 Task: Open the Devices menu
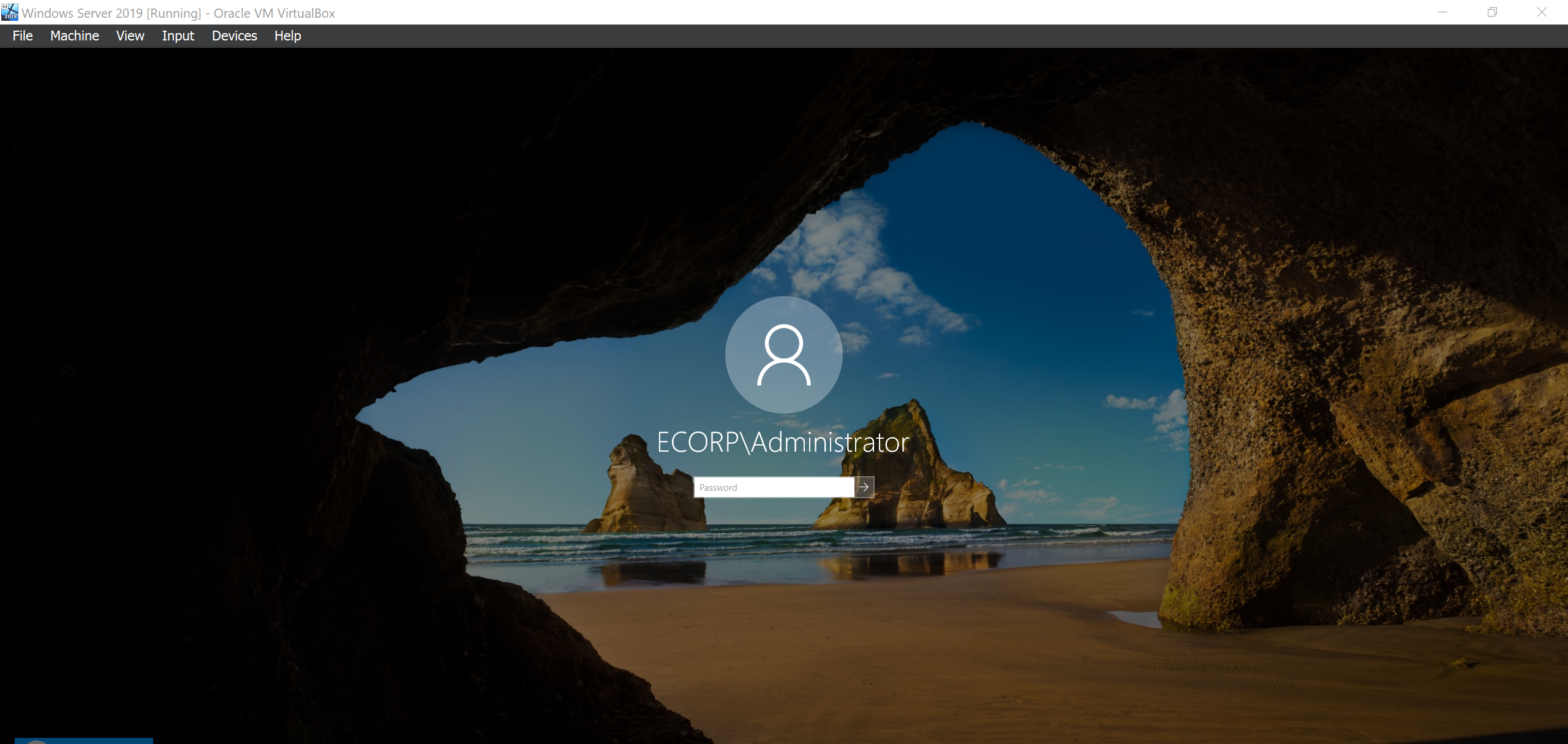pyautogui.click(x=235, y=36)
